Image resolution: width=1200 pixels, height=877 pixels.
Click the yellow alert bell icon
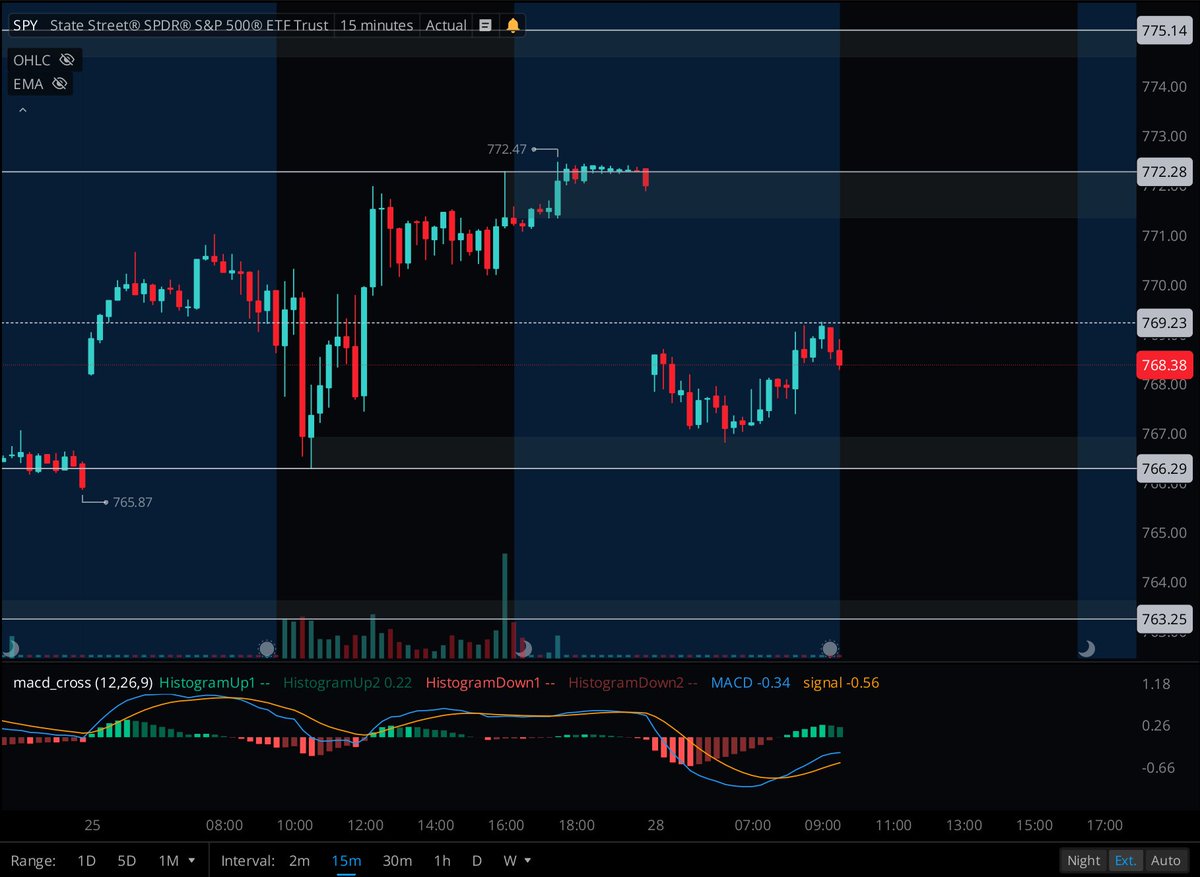point(513,25)
